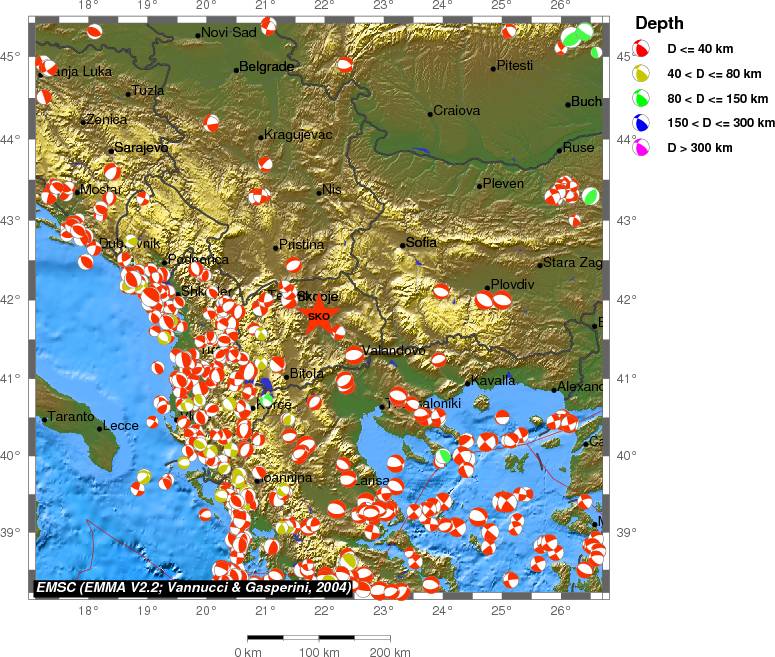Click the Novi Sad city label
Image resolution: width=775 pixels, height=657 pixels.
point(229,33)
